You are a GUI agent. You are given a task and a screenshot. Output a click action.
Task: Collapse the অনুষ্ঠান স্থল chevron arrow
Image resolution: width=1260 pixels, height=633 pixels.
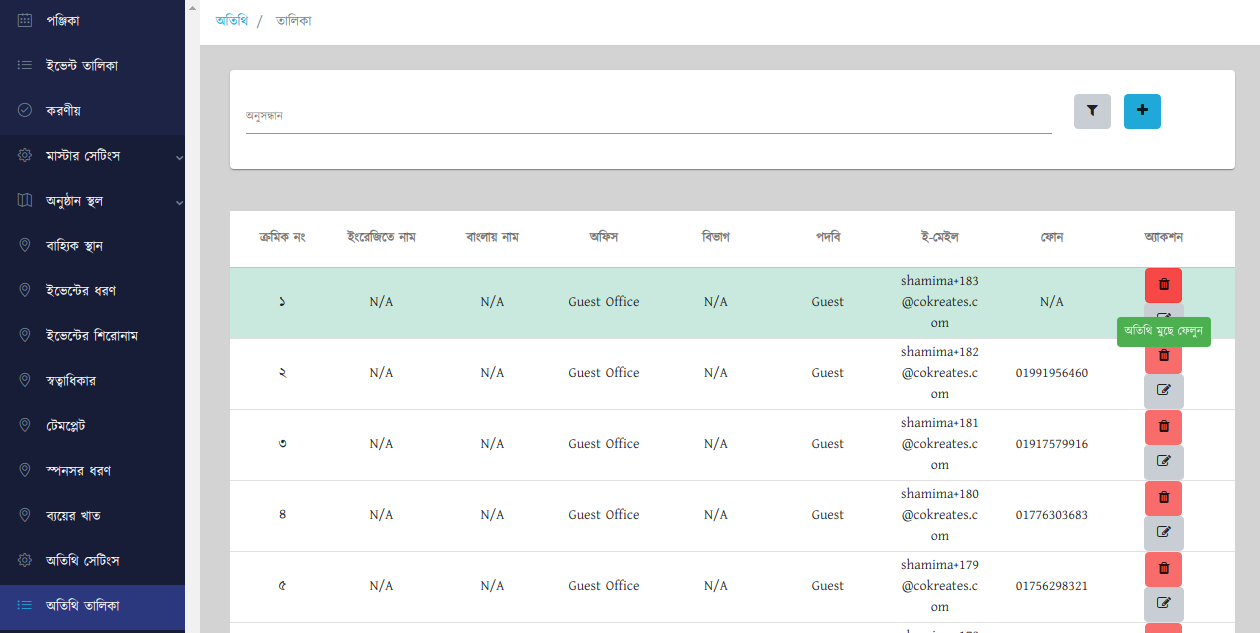(x=179, y=202)
